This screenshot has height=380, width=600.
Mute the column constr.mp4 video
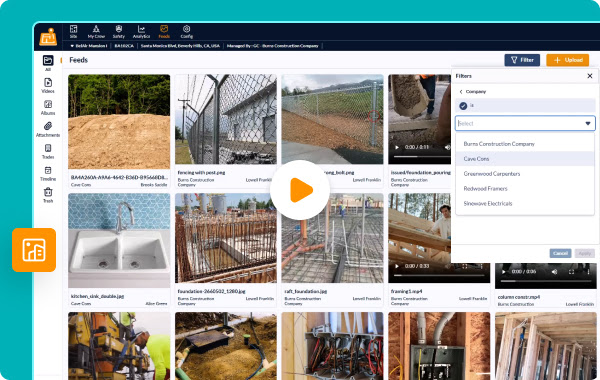(554, 272)
